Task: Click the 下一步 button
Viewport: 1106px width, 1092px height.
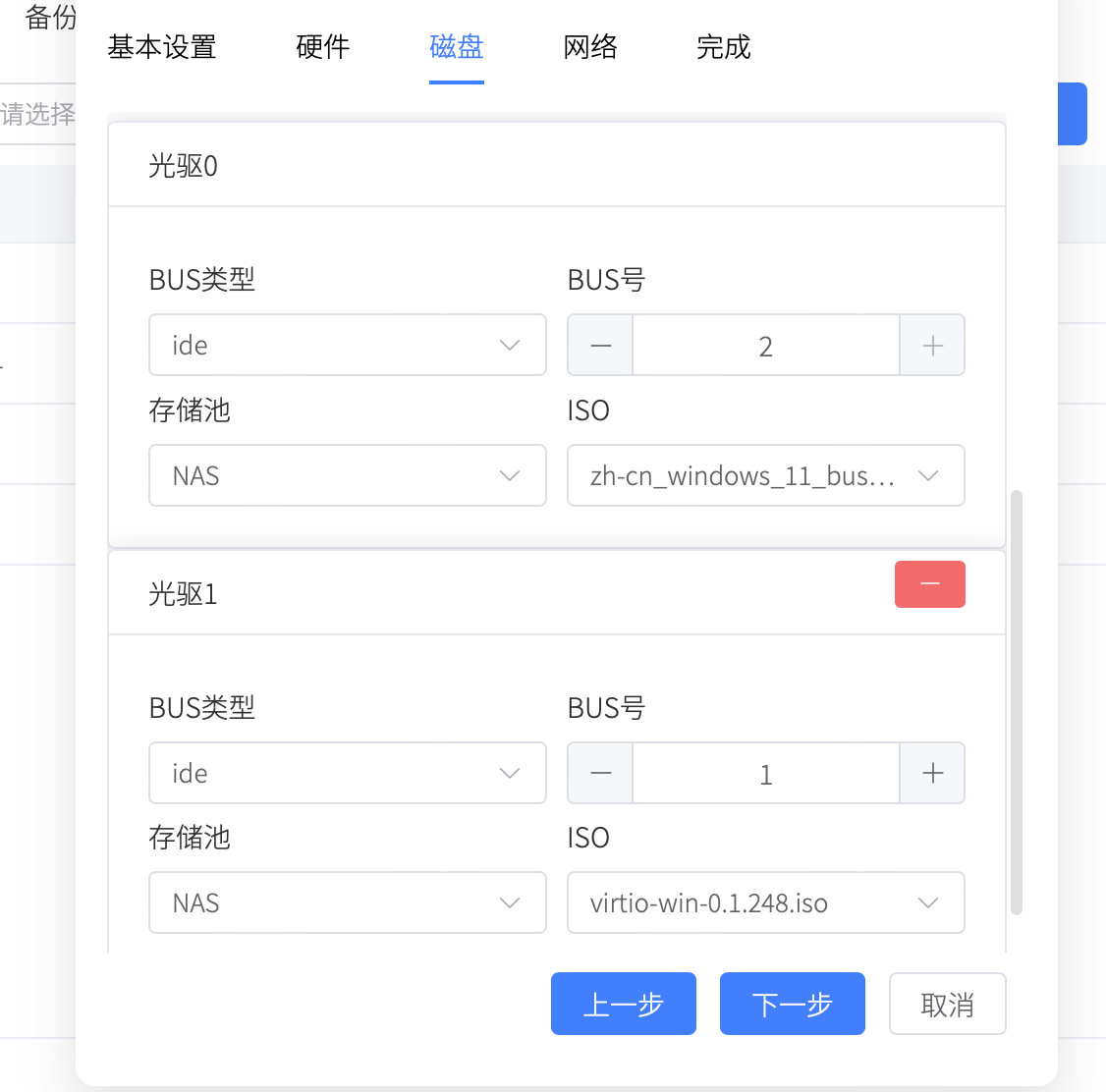Action: click(x=792, y=1003)
